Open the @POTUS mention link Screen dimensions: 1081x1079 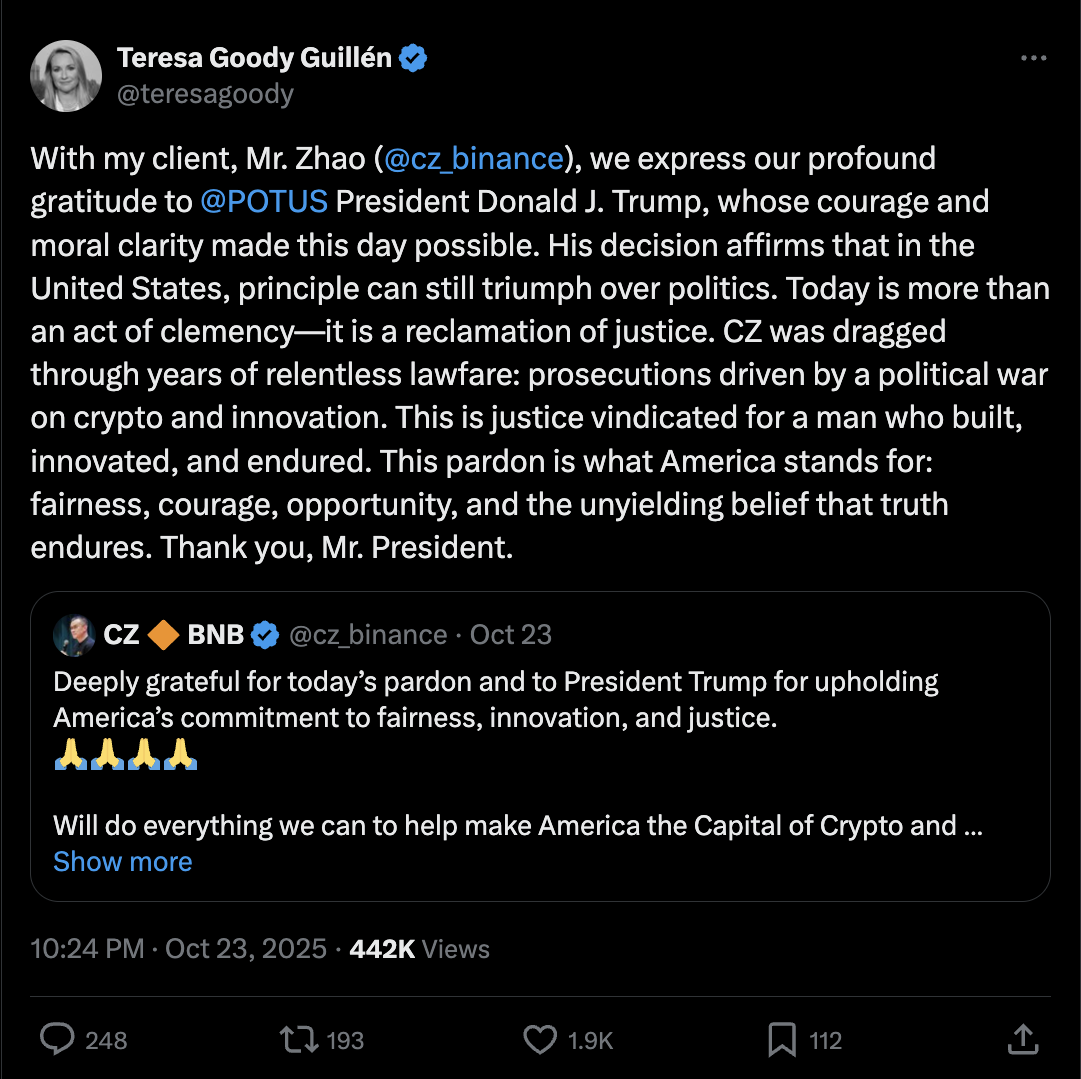pos(263,201)
